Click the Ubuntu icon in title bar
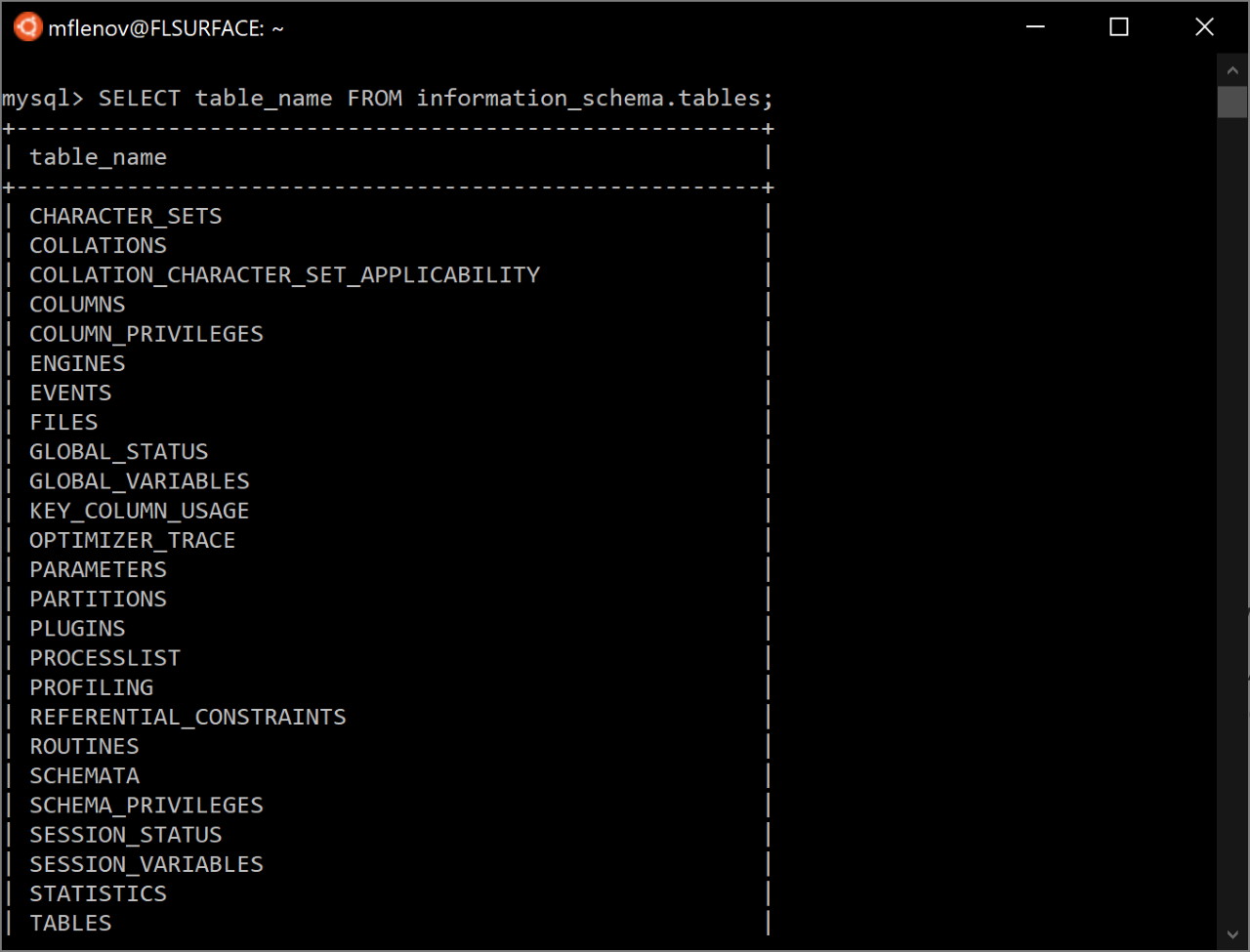 point(27,27)
